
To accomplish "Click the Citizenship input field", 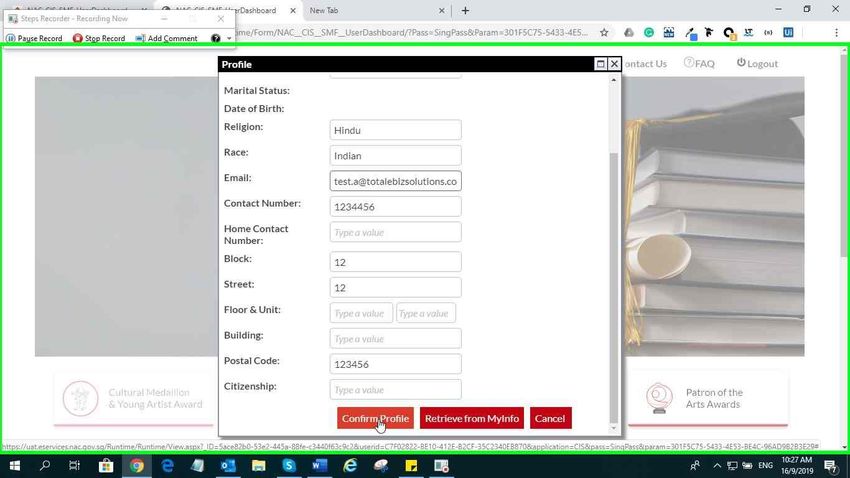I will click(x=395, y=390).
